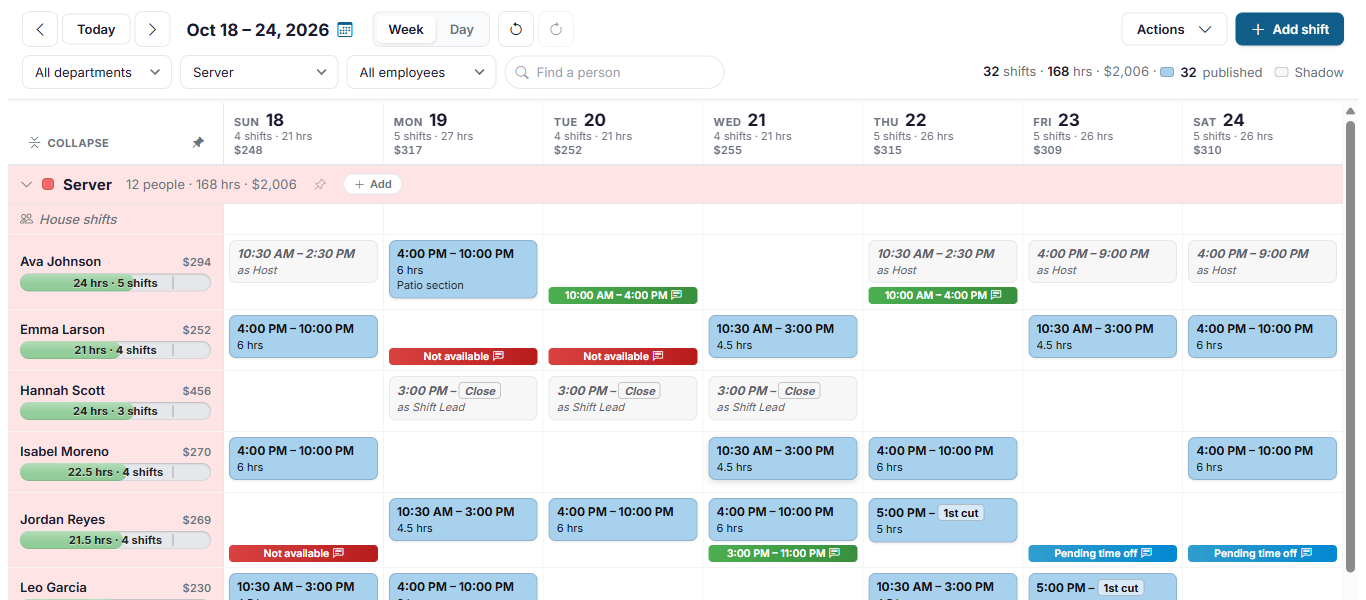Open the Actions dropdown menu
The height and width of the screenshot is (600, 1366).
[1174, 29]
